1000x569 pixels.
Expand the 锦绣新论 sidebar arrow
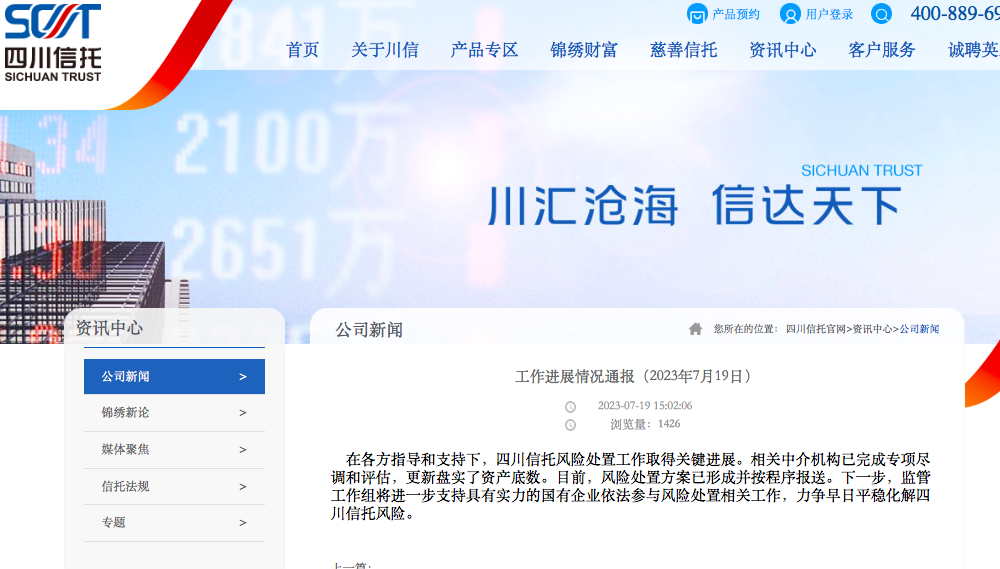(243, 413)
